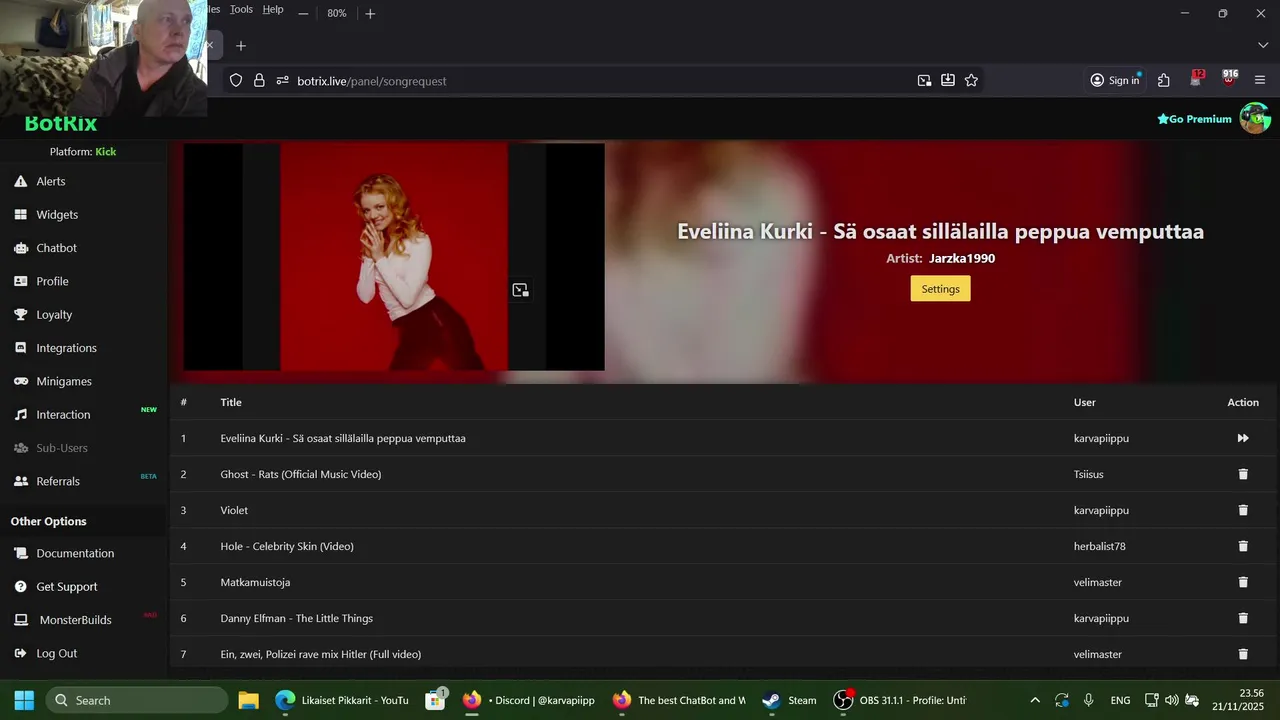Show hidden system tray icons

pyautogui.click(x=1035, y=700)
